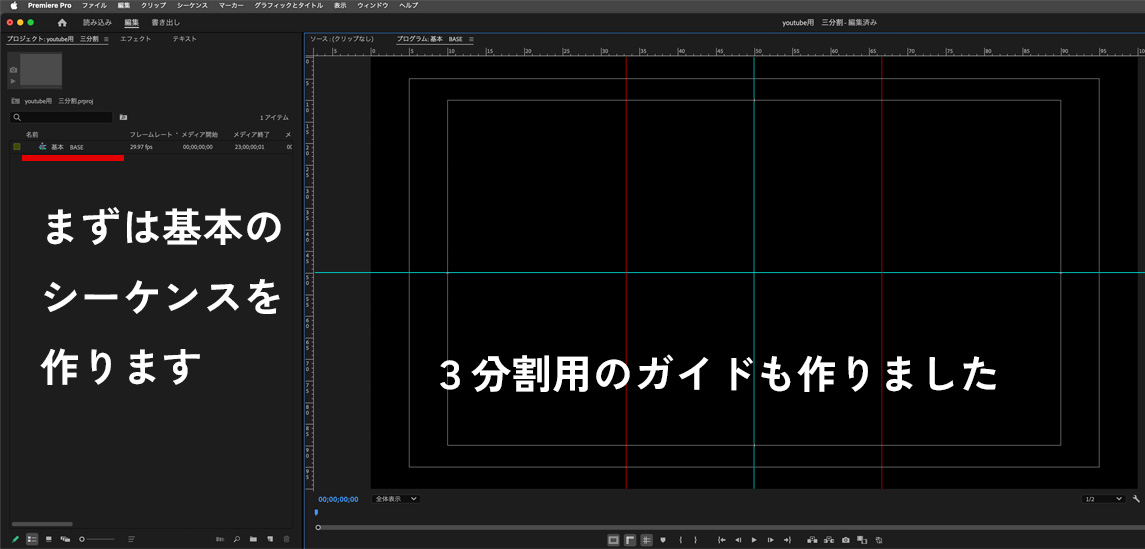Open the クリップ menu
This screenshot has width=1145, height=549.
click(153, 5)
